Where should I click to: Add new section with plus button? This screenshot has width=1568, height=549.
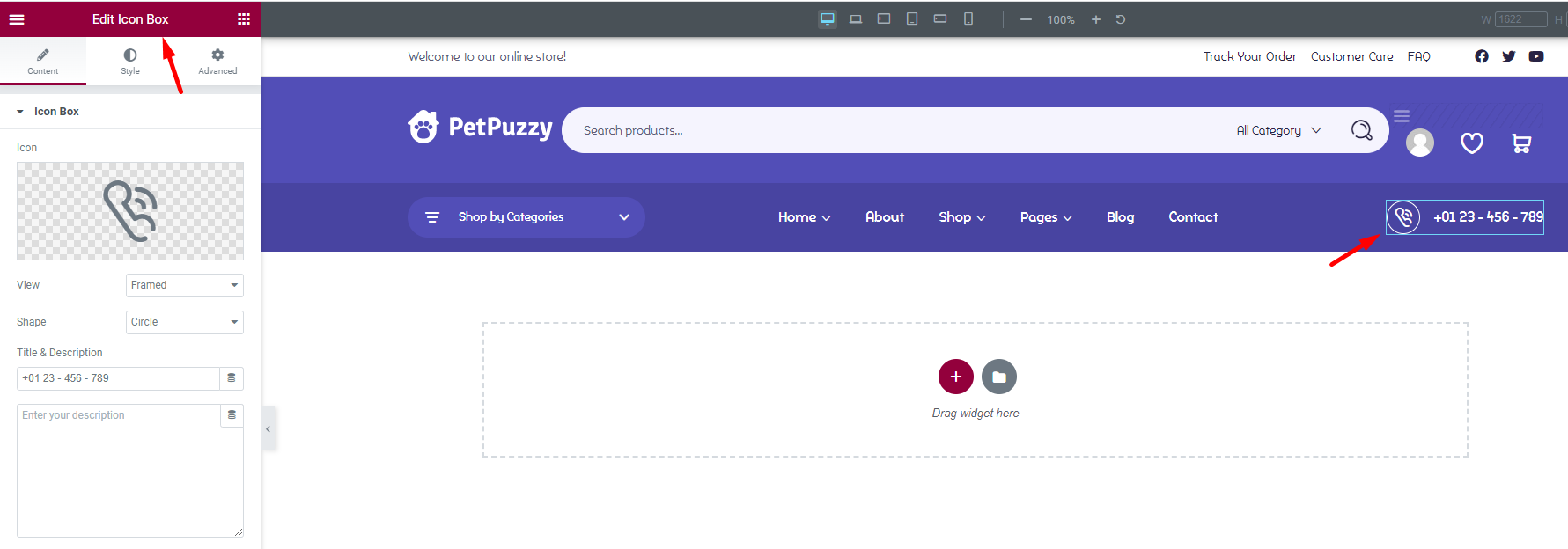(x=956, y=377)
